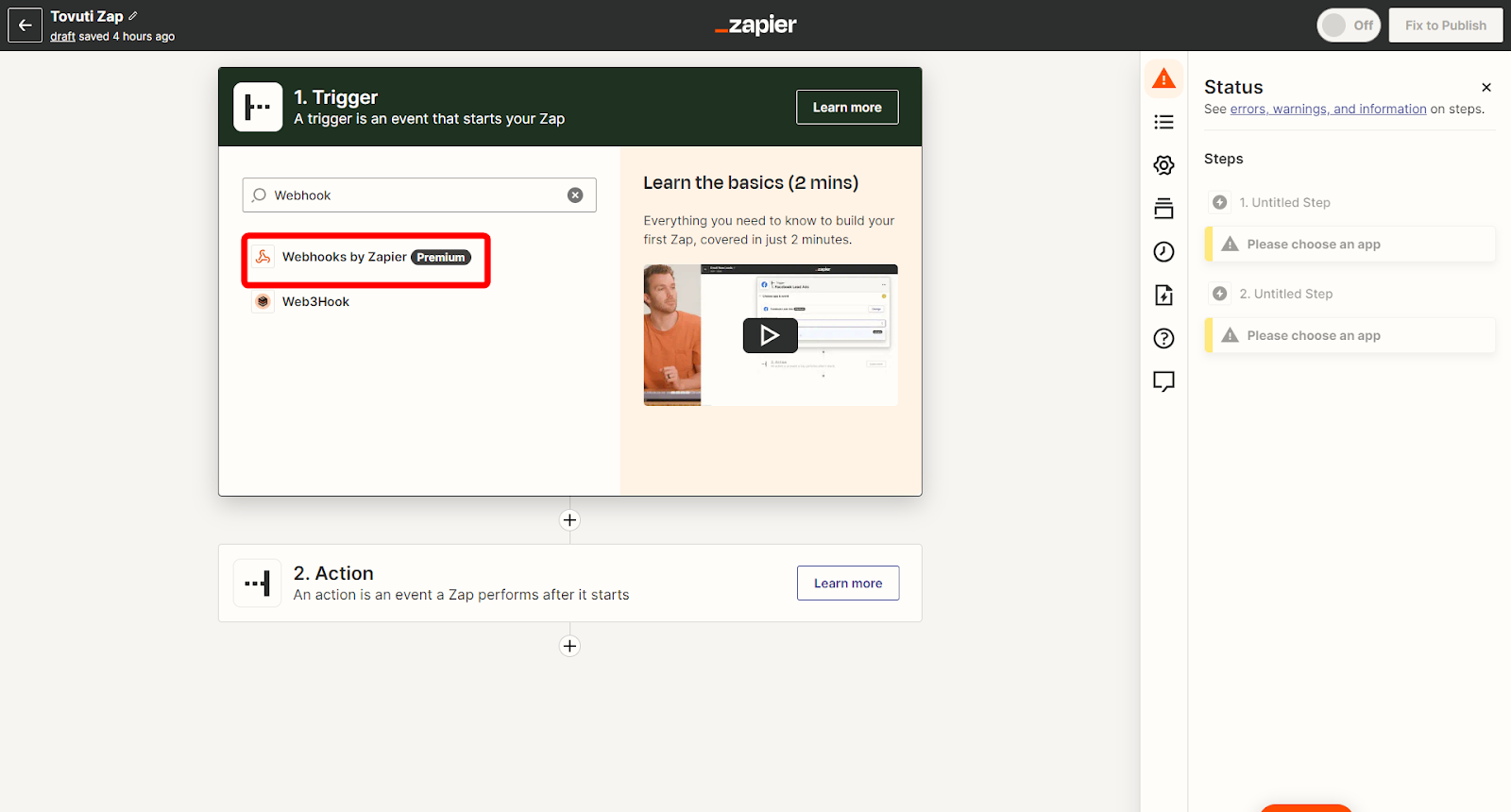Select 2. Untitled Step in Status
This screenshot has height=812, width=1511.
pos(1286,294)
